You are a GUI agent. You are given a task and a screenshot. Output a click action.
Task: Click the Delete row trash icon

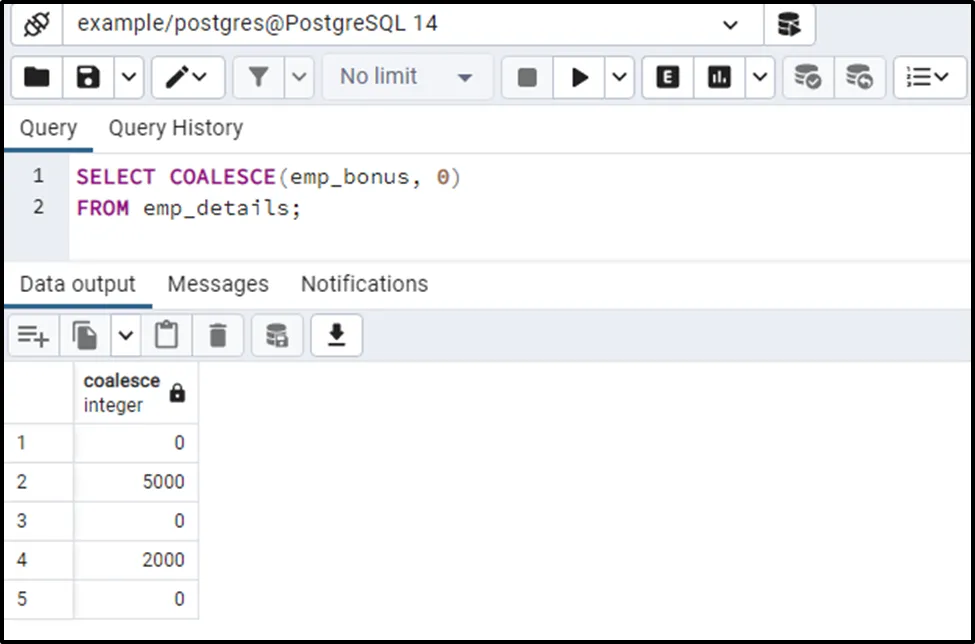[x=218, y=337]
